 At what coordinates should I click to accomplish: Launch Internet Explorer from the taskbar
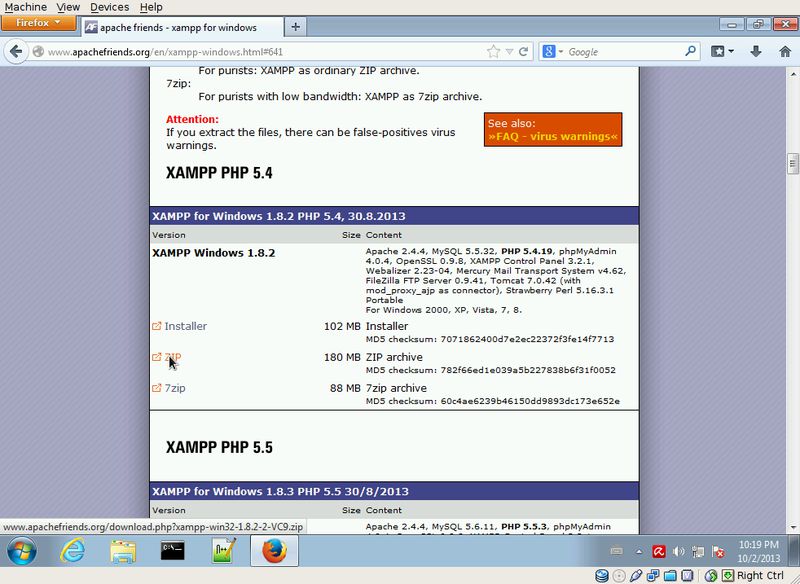point(72,550)
